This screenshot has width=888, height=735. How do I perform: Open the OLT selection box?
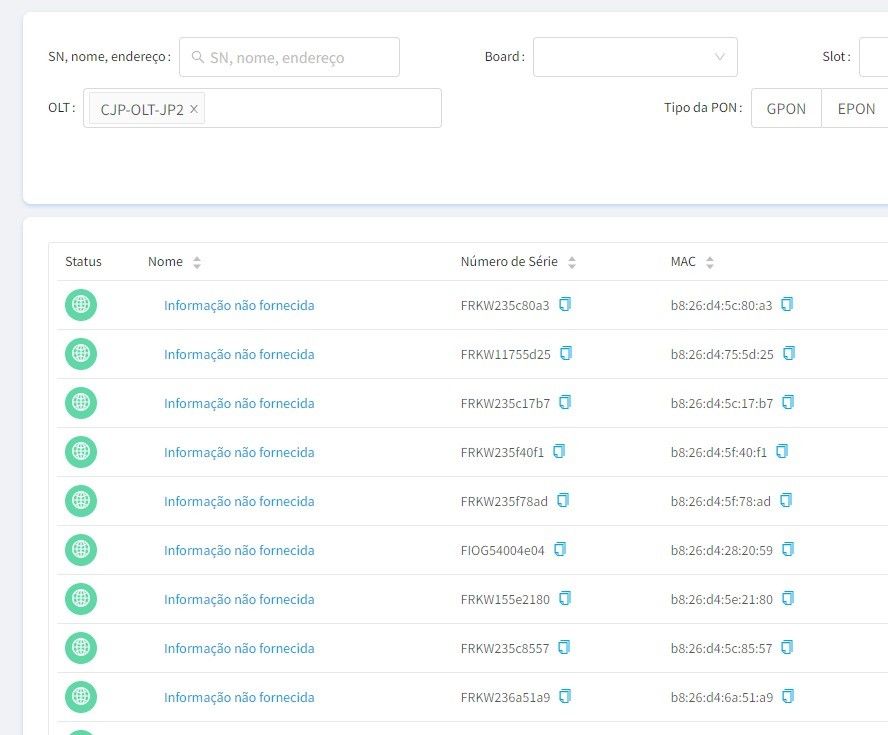point(320,108)
